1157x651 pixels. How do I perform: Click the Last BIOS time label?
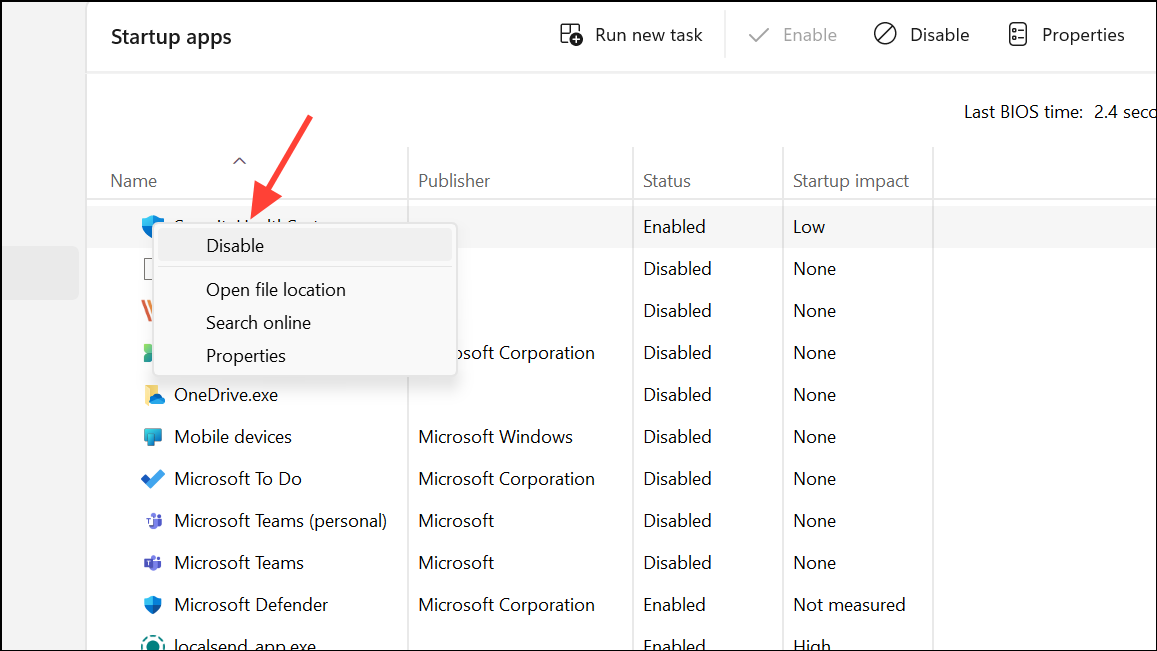point(1023,112)
